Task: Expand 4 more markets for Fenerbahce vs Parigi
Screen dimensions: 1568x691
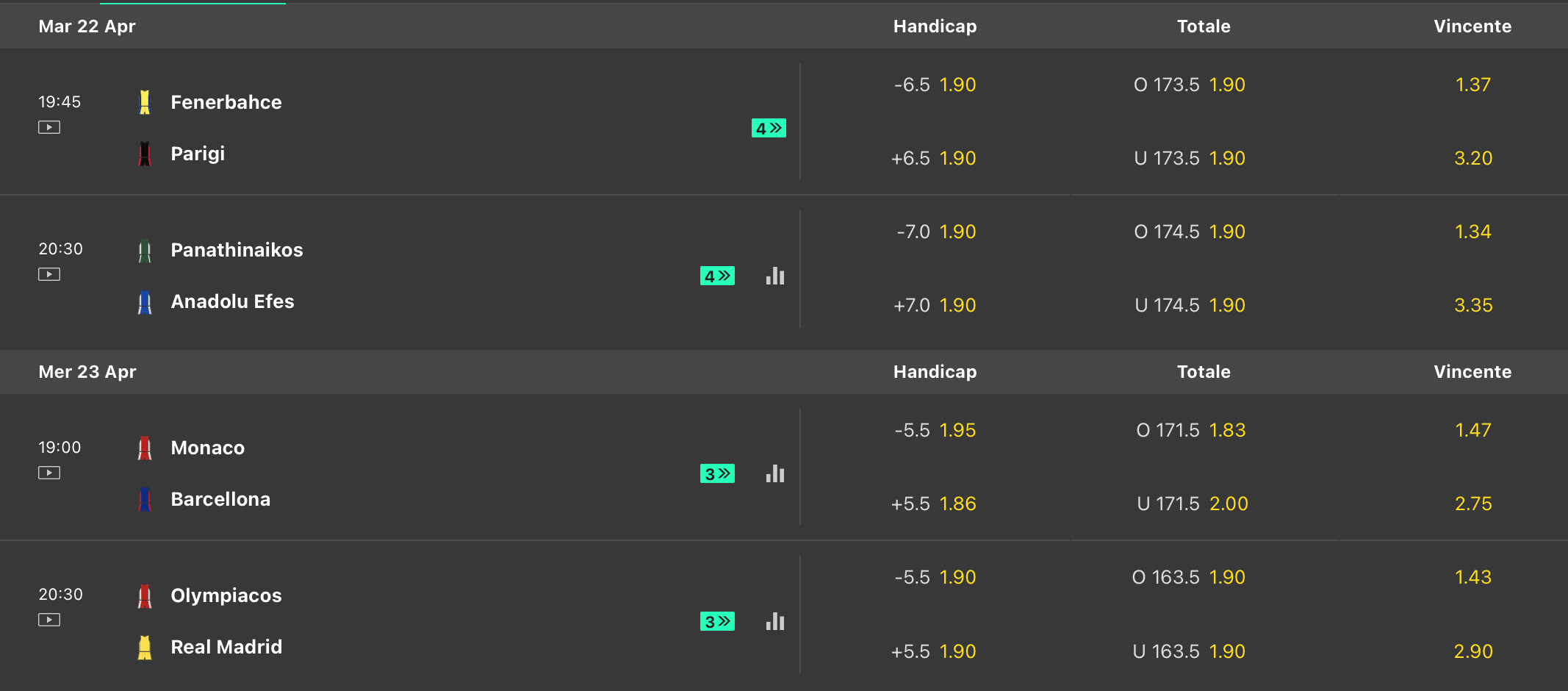Action: point(769,129)
